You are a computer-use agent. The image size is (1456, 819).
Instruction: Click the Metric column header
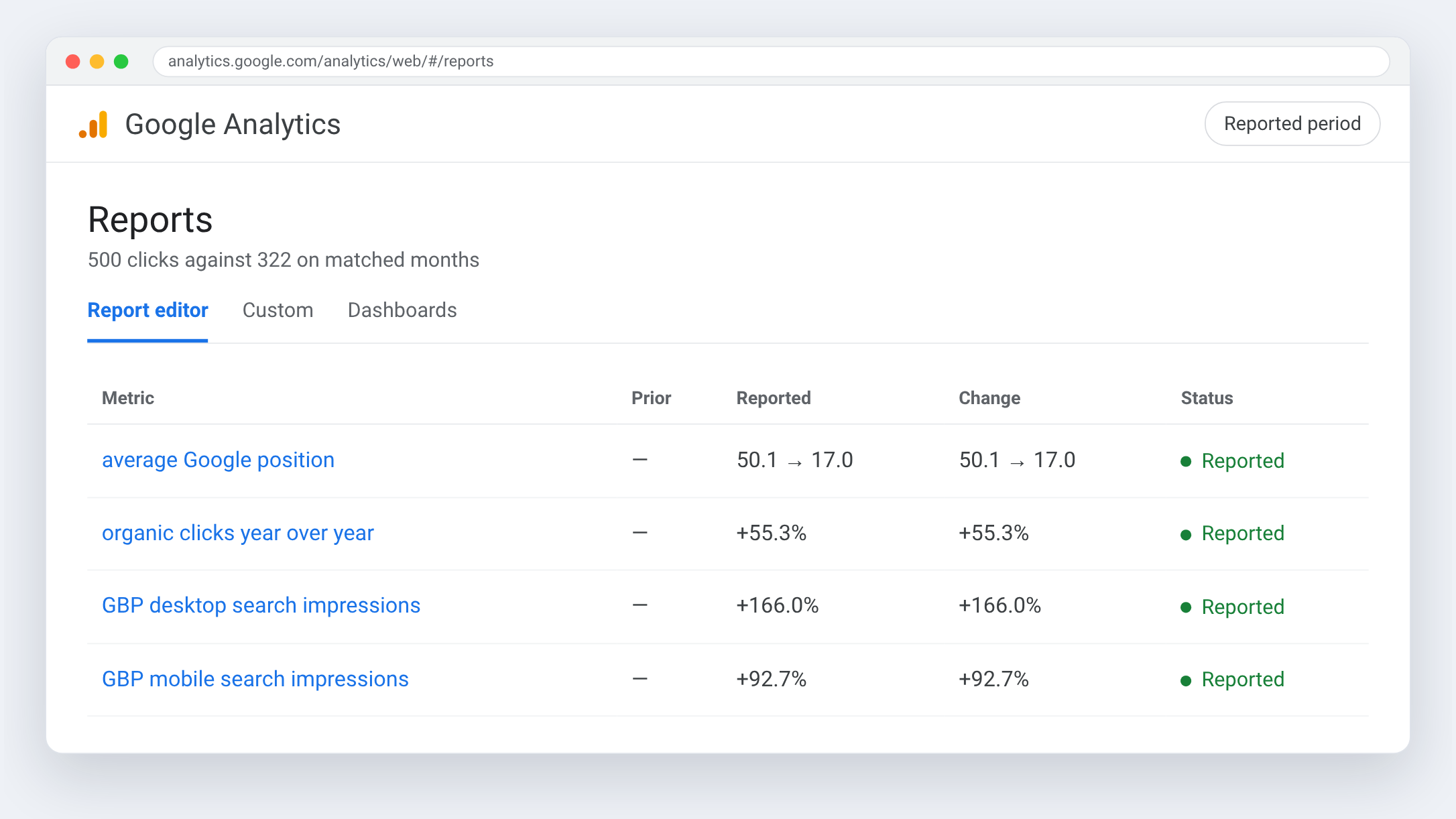click(x=128, y=398)
